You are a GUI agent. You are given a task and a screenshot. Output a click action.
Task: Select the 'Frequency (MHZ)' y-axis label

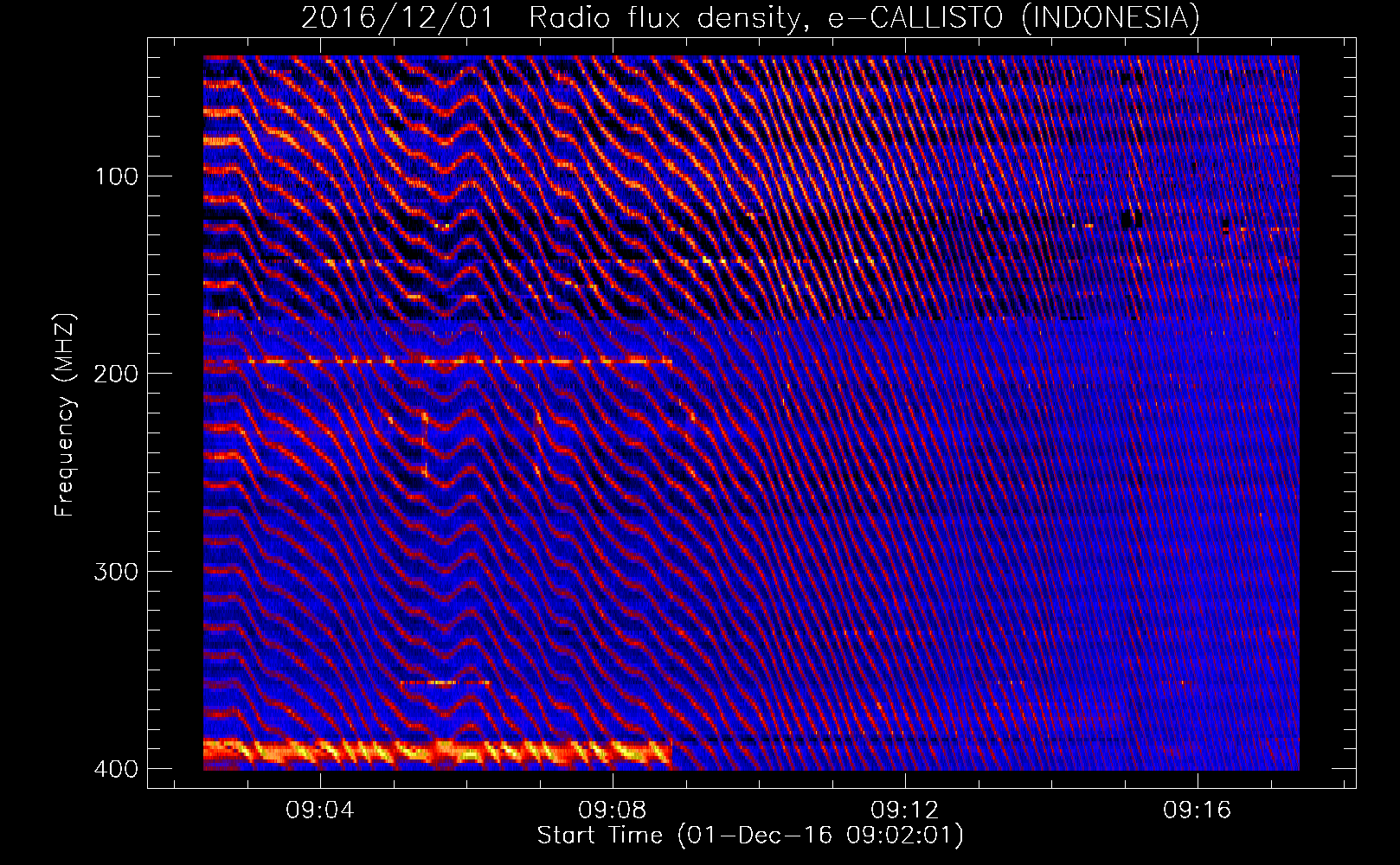[65, 415]
